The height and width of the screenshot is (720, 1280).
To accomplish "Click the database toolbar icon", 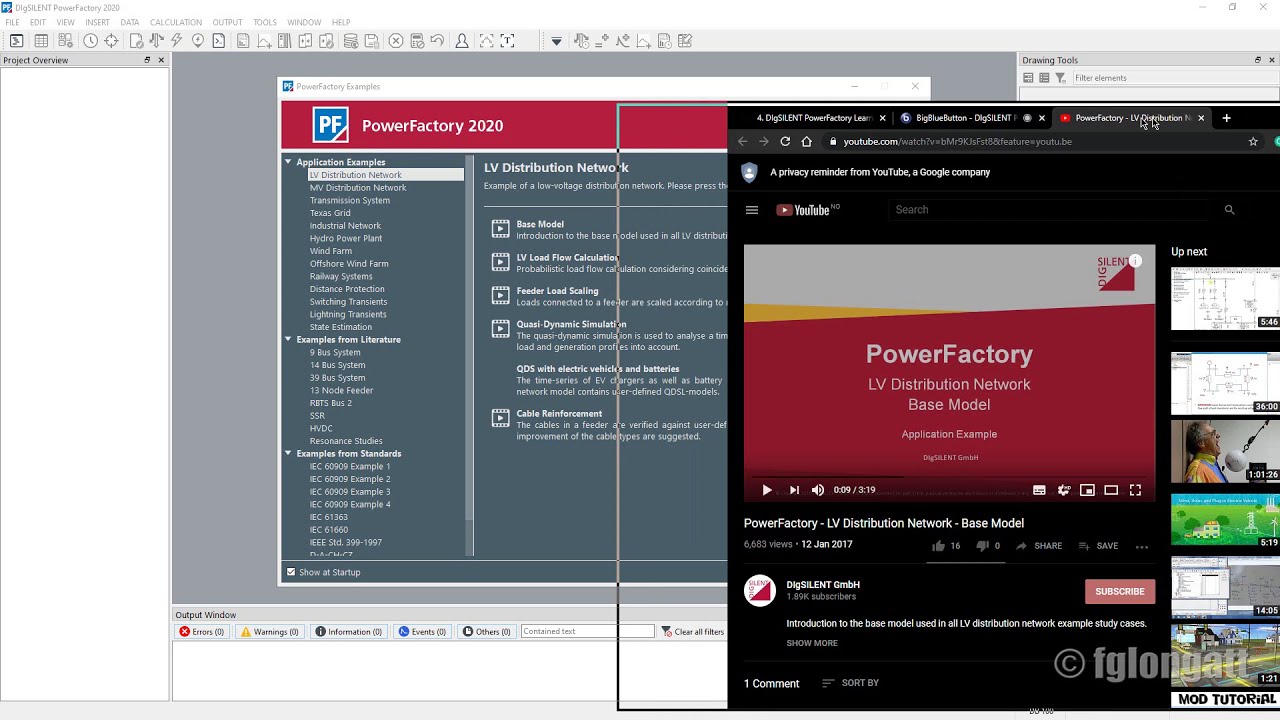I will [x=350, y=41].
